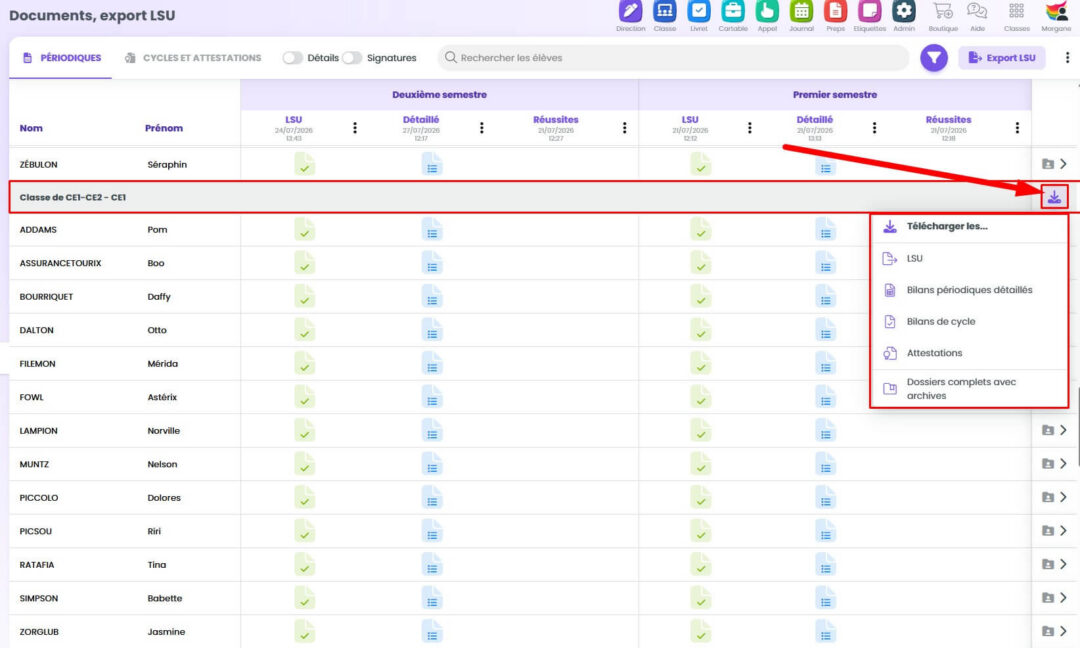Choose Dossiers complets avec archives entry
The height and width of the screenshot is (648, 1080).
click(969, 388)
